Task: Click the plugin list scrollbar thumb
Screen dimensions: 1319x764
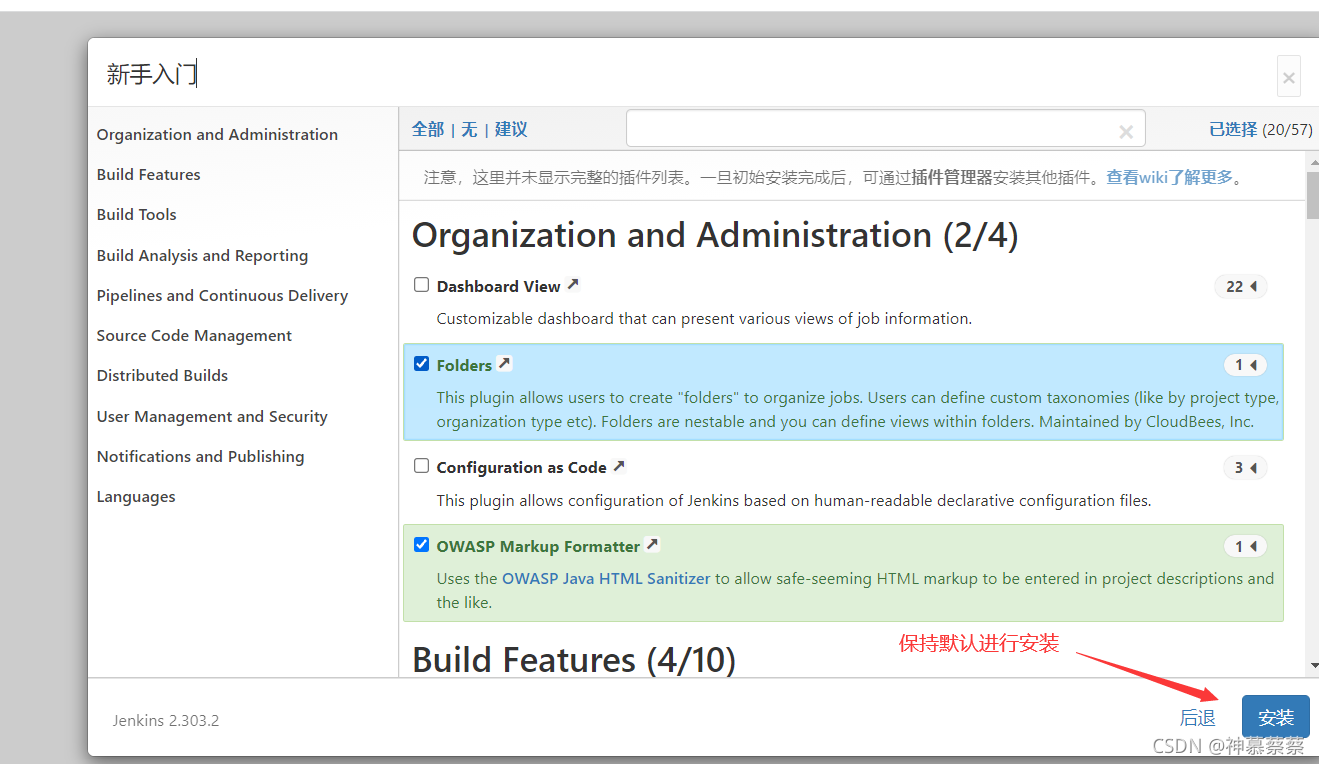Action: (1312, 195)
